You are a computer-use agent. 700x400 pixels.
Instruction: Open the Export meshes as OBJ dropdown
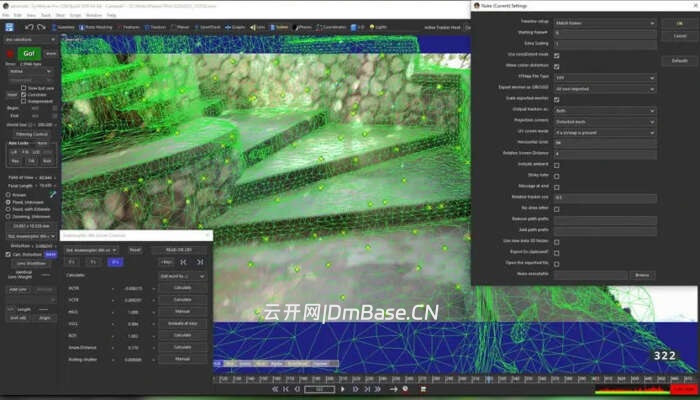(605, 89)
